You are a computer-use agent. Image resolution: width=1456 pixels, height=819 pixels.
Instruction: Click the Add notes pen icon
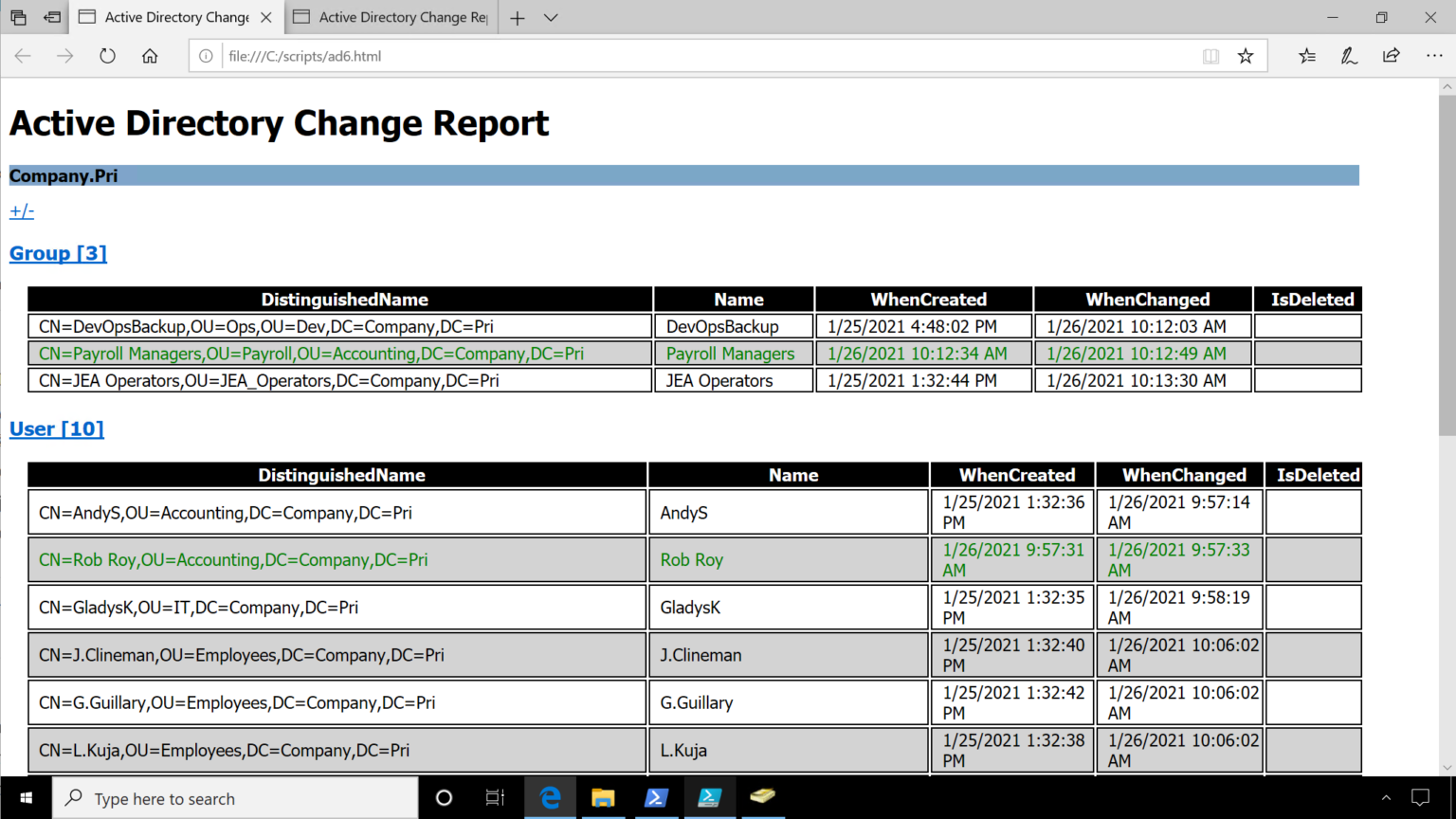(x=1349, y=56)
